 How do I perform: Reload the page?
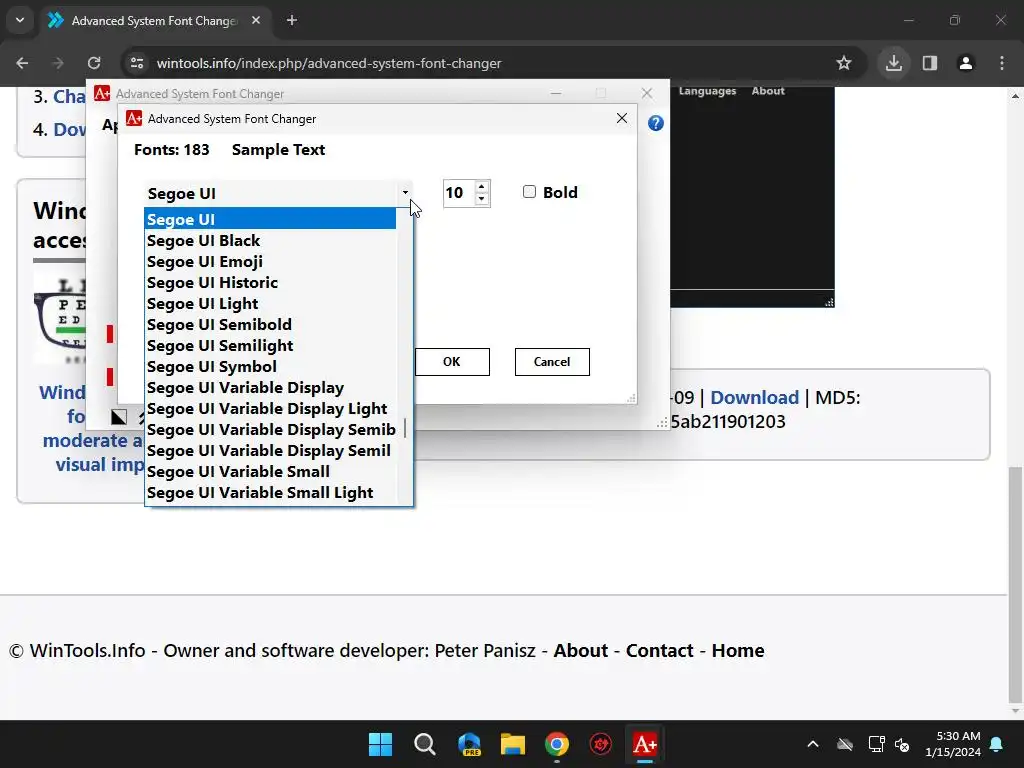pyautogui.click(x=94, y=63)
